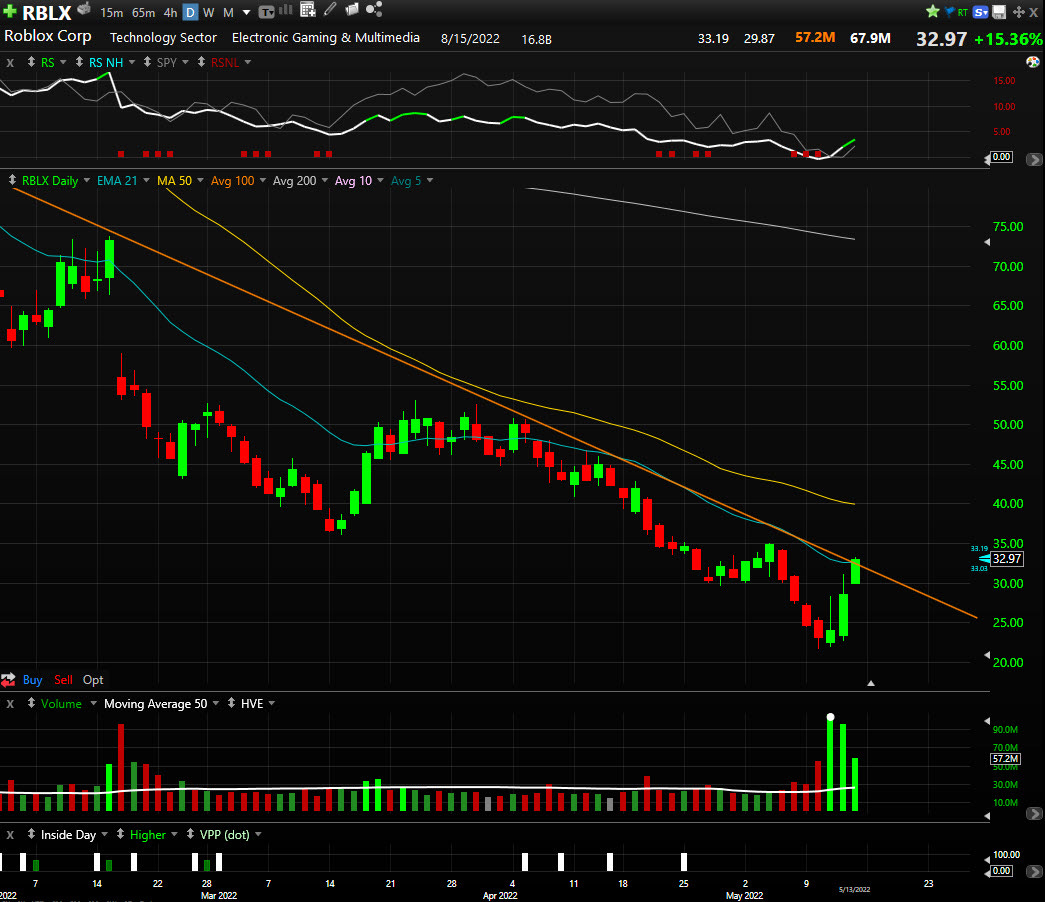This screenshot has width=1045, height=902.
Task: Click the up-down arrows beside HVE
Action: tap(231, 703)
